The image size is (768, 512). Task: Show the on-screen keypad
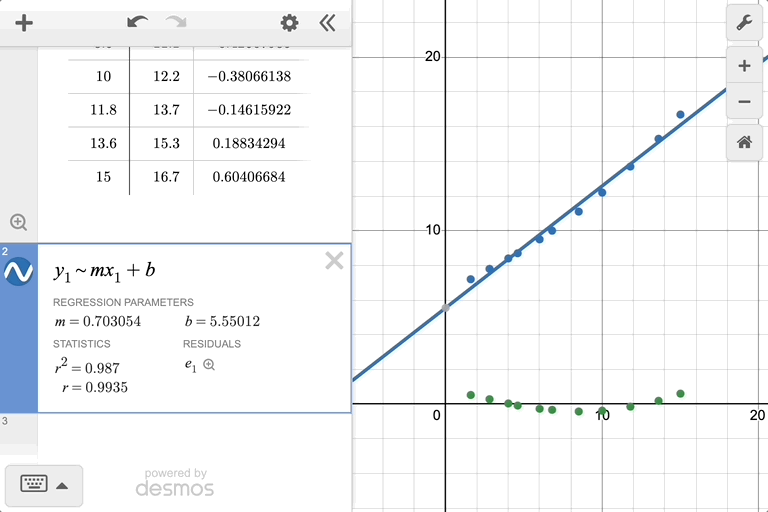[x=34, y=485]
